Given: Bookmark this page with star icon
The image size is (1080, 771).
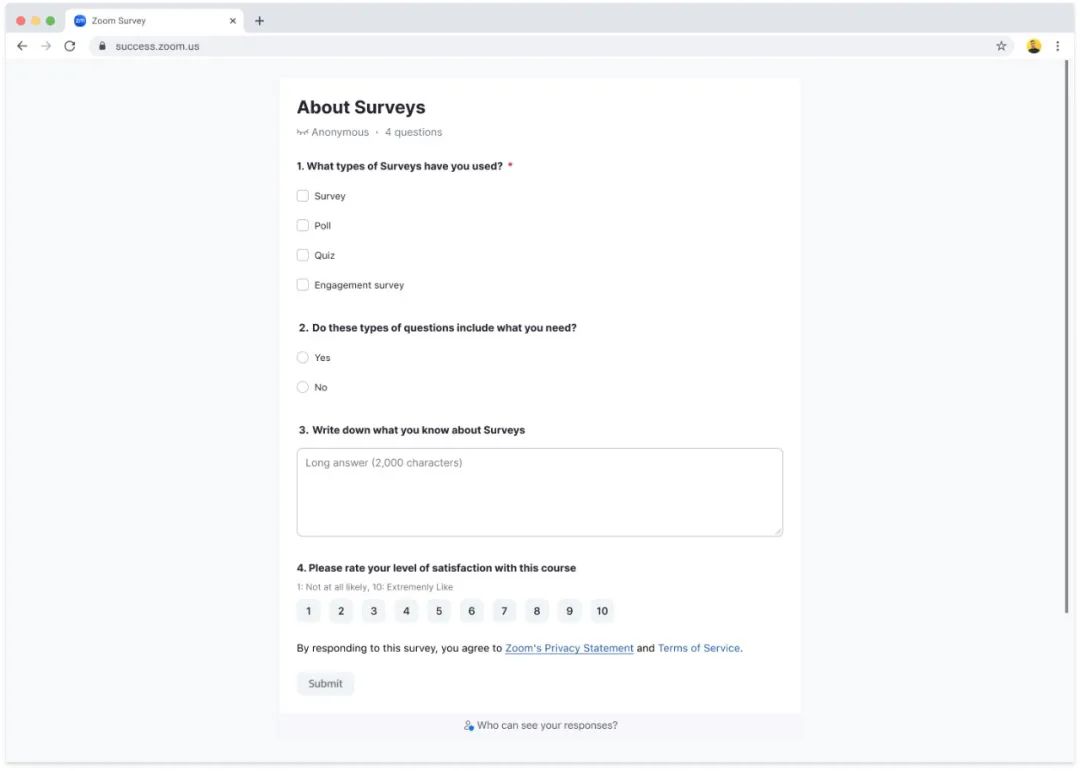Looking at the screenshot, I should tap(1001, 46).
